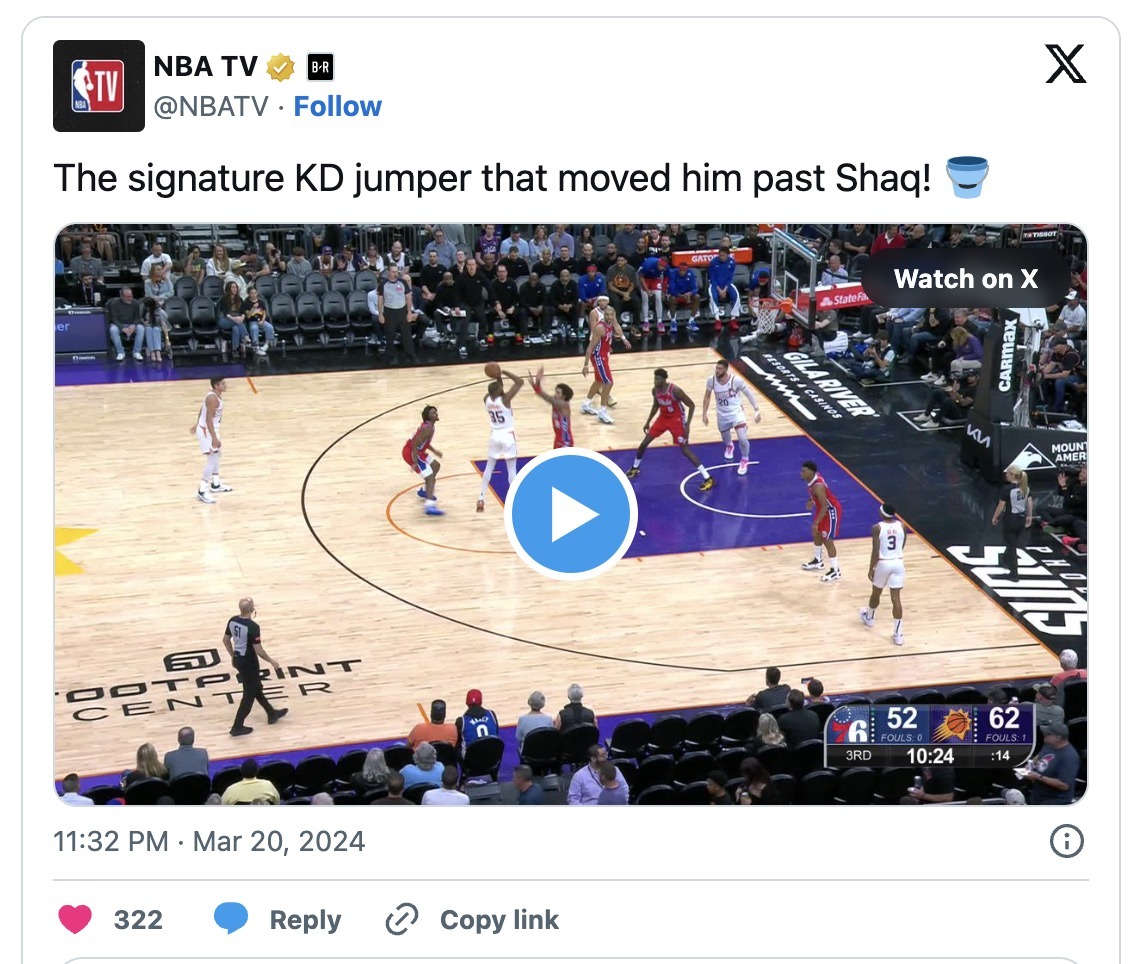Open the NBA TV profile avatar
Screen dimensions: 1130x964
click(x=99, y=86)
